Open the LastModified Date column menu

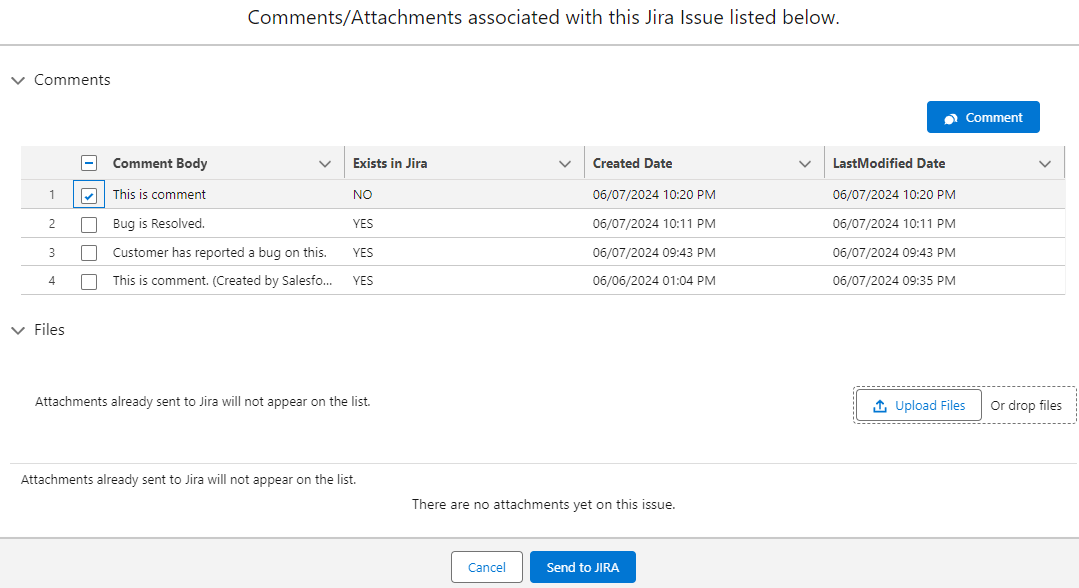point(1045,164)
